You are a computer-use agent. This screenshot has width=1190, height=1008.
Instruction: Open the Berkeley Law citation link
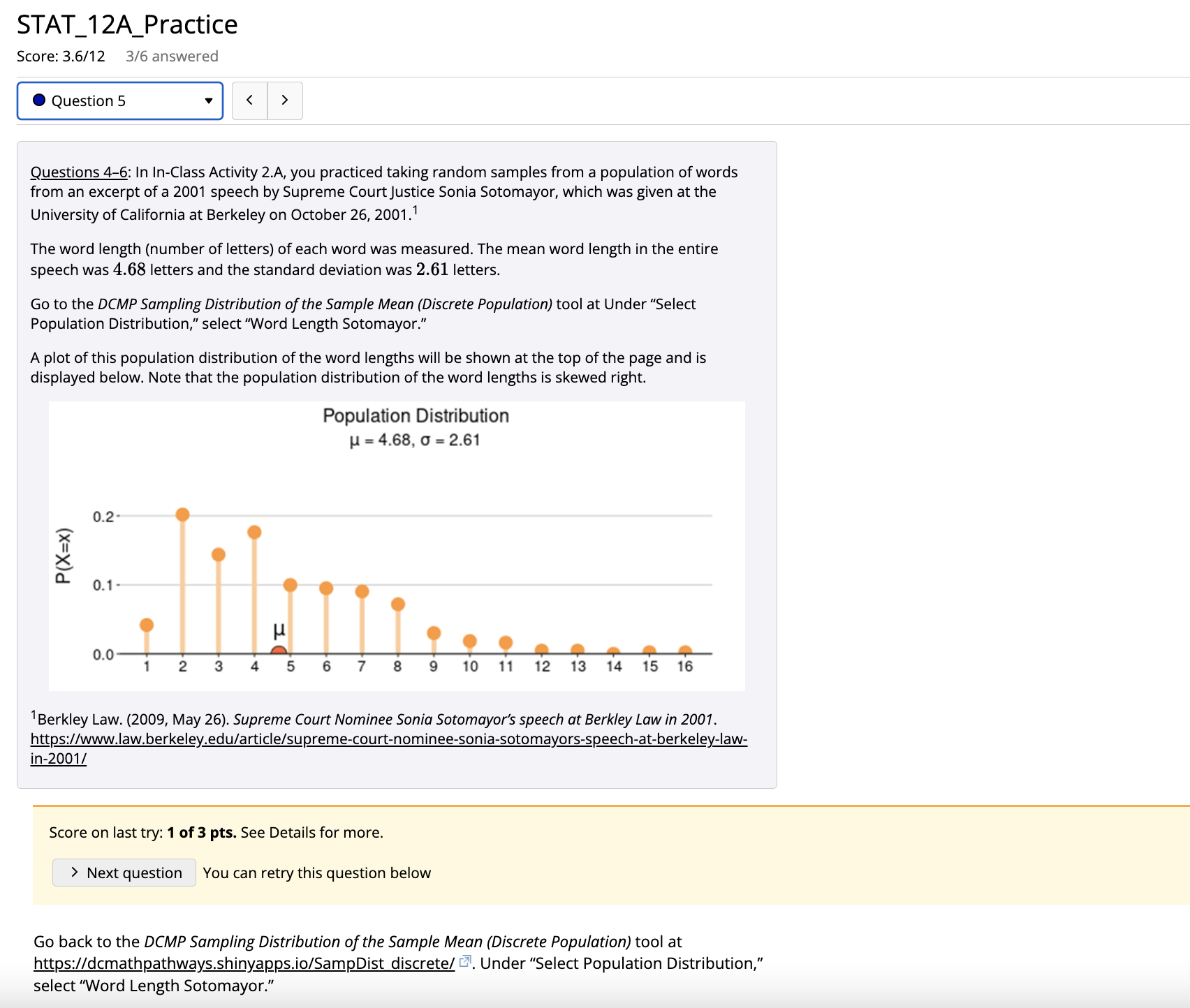[x=388, y=739]
